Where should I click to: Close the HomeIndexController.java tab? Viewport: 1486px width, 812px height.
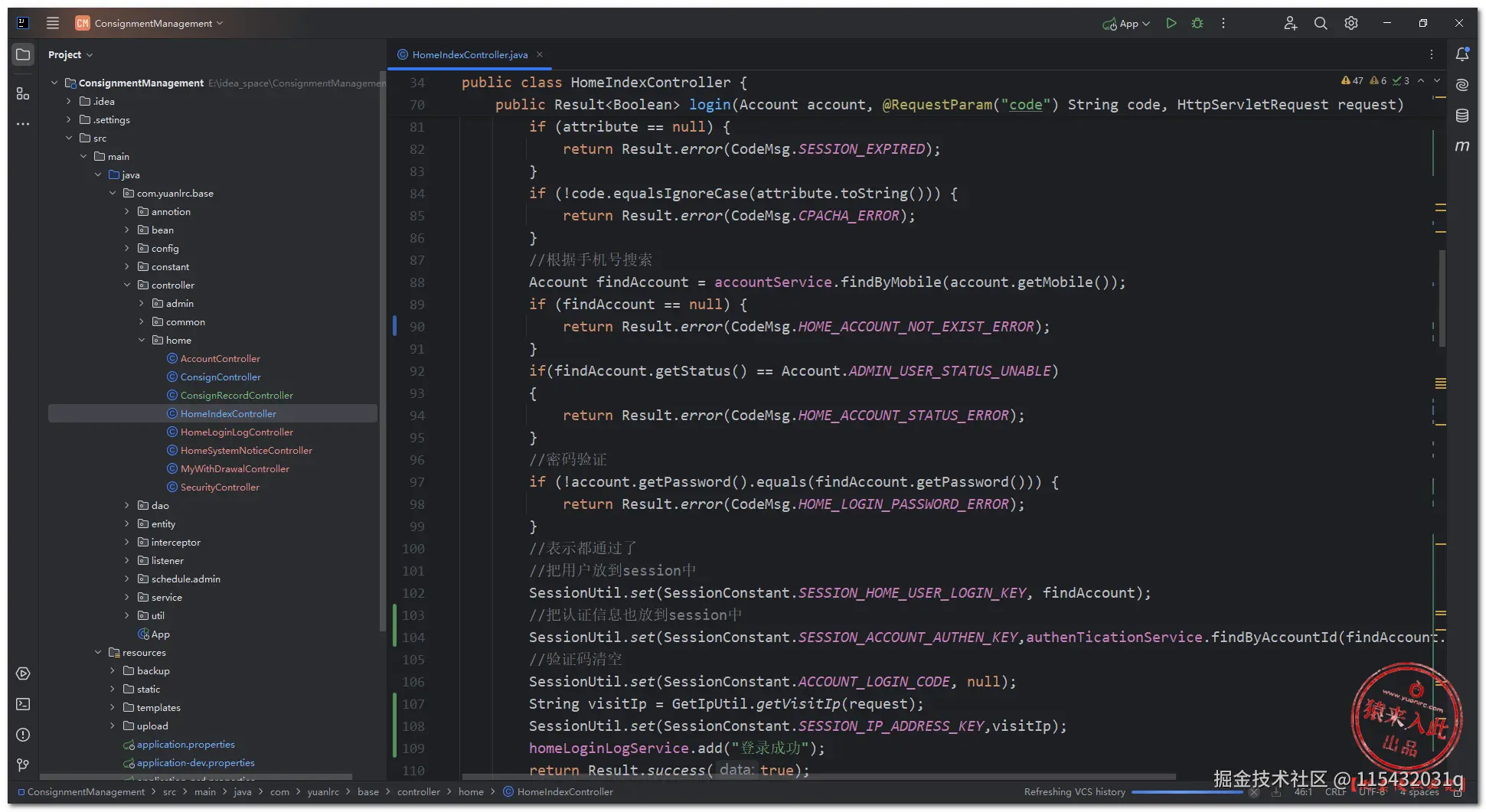pos(540,54)
